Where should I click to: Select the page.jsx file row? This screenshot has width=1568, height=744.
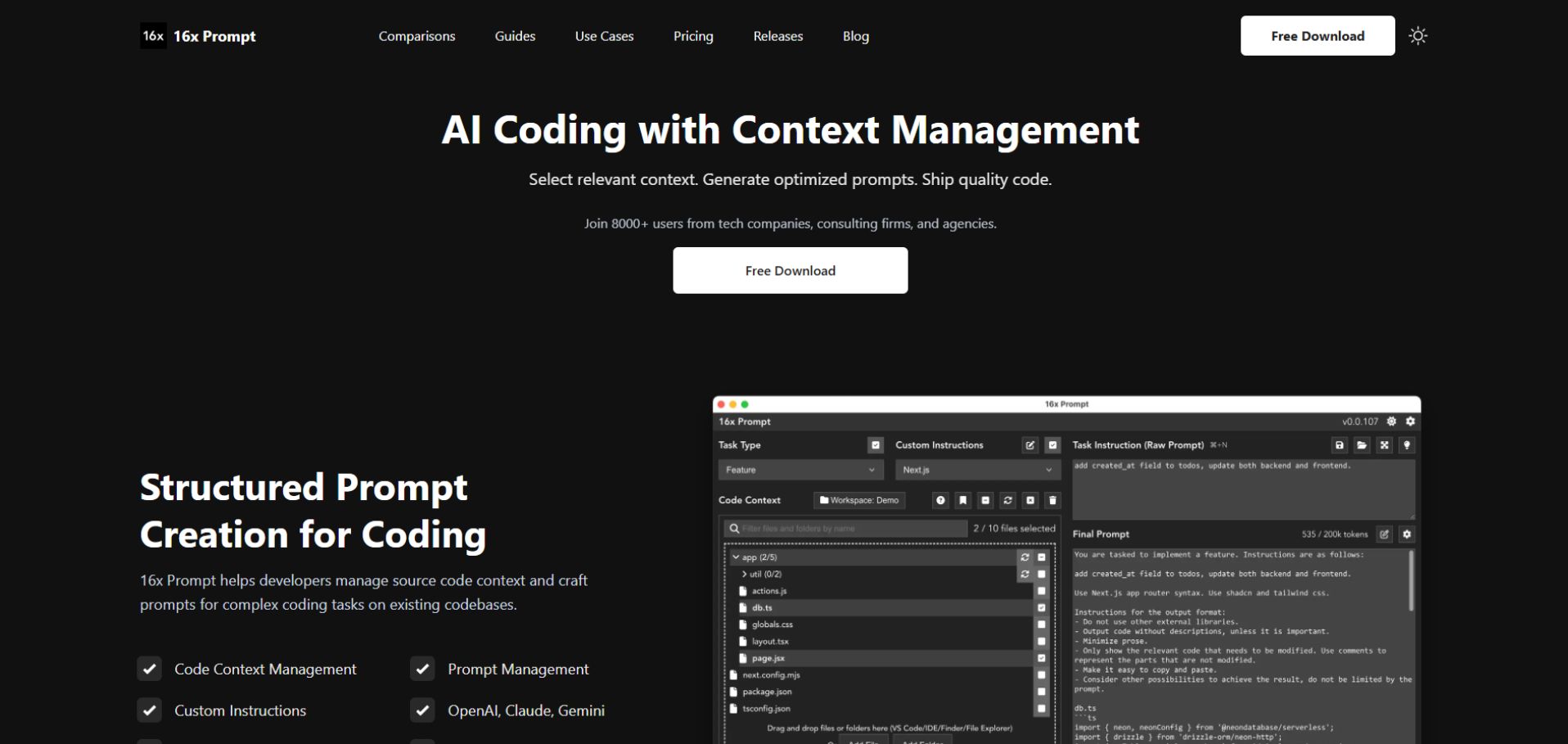click(x=881, y=658)
